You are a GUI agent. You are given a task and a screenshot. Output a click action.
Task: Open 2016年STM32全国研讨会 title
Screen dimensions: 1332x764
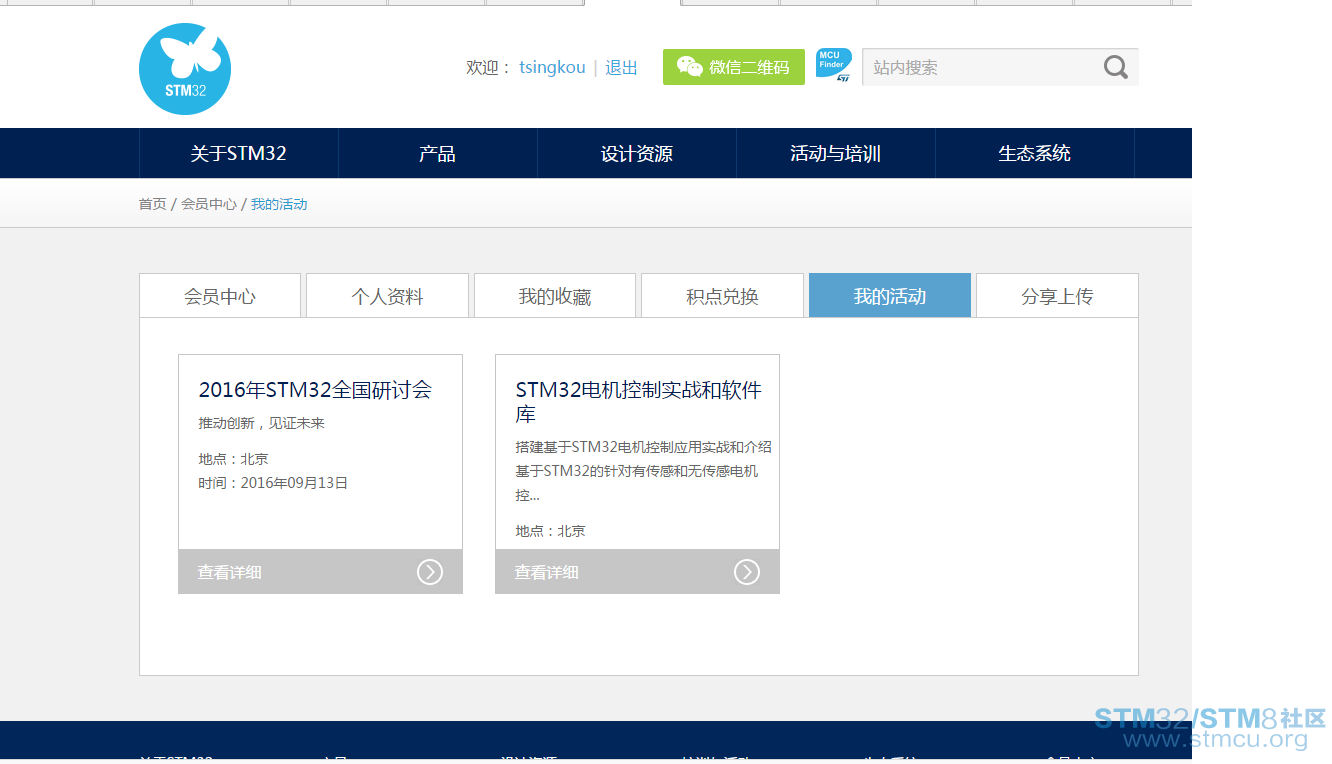click(x=315, y=390)
